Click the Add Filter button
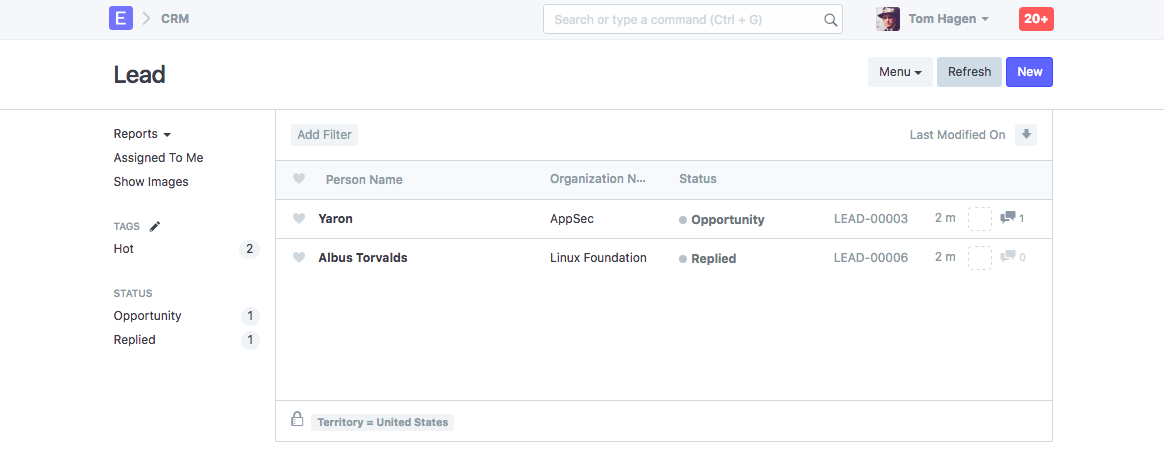Image resolution: width=1164 pixels, height=468 pixels. [x=324, y=134]
